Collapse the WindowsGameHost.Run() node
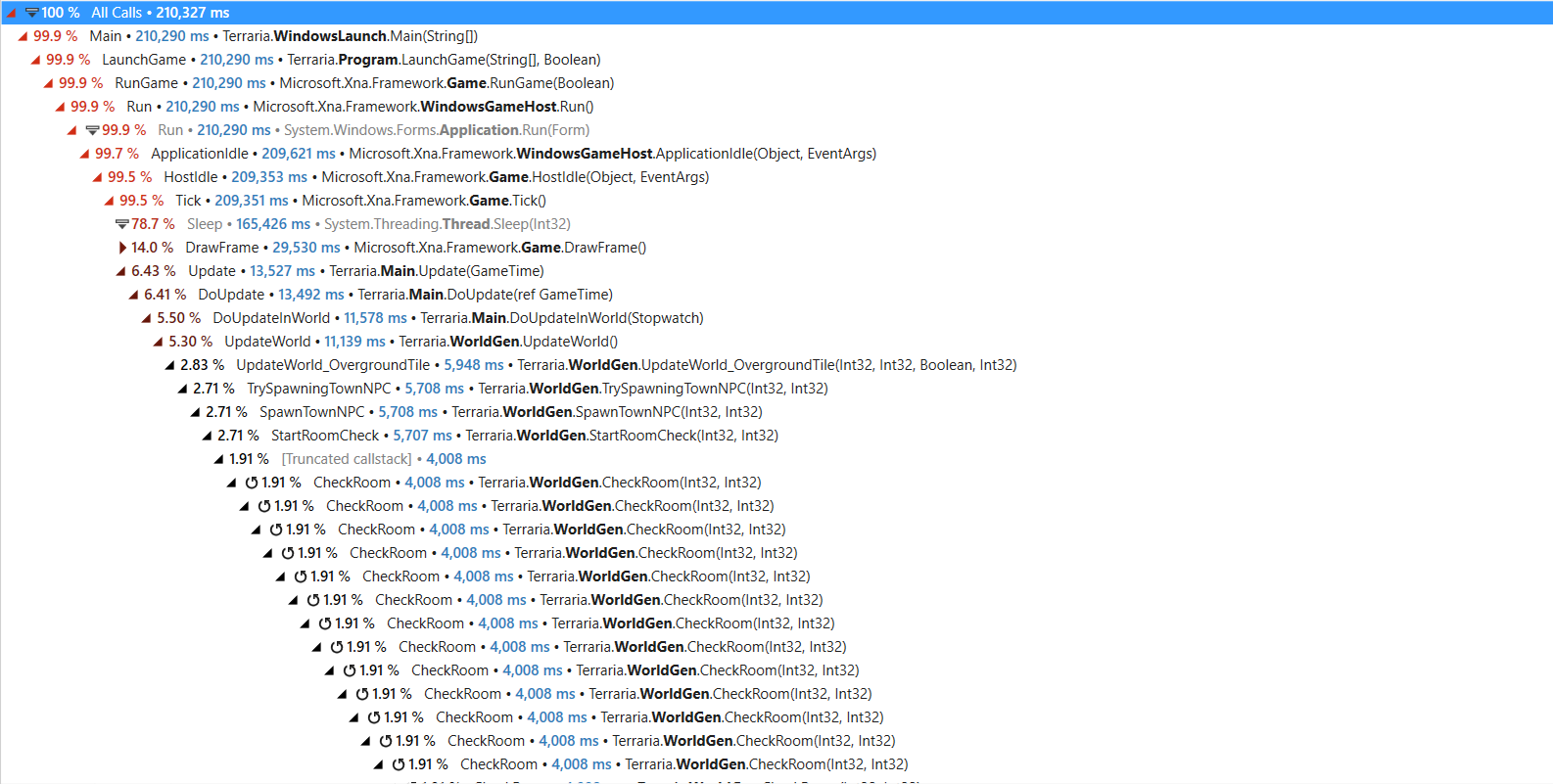Viewport: 1553px width, 784px height. point(60,107)
